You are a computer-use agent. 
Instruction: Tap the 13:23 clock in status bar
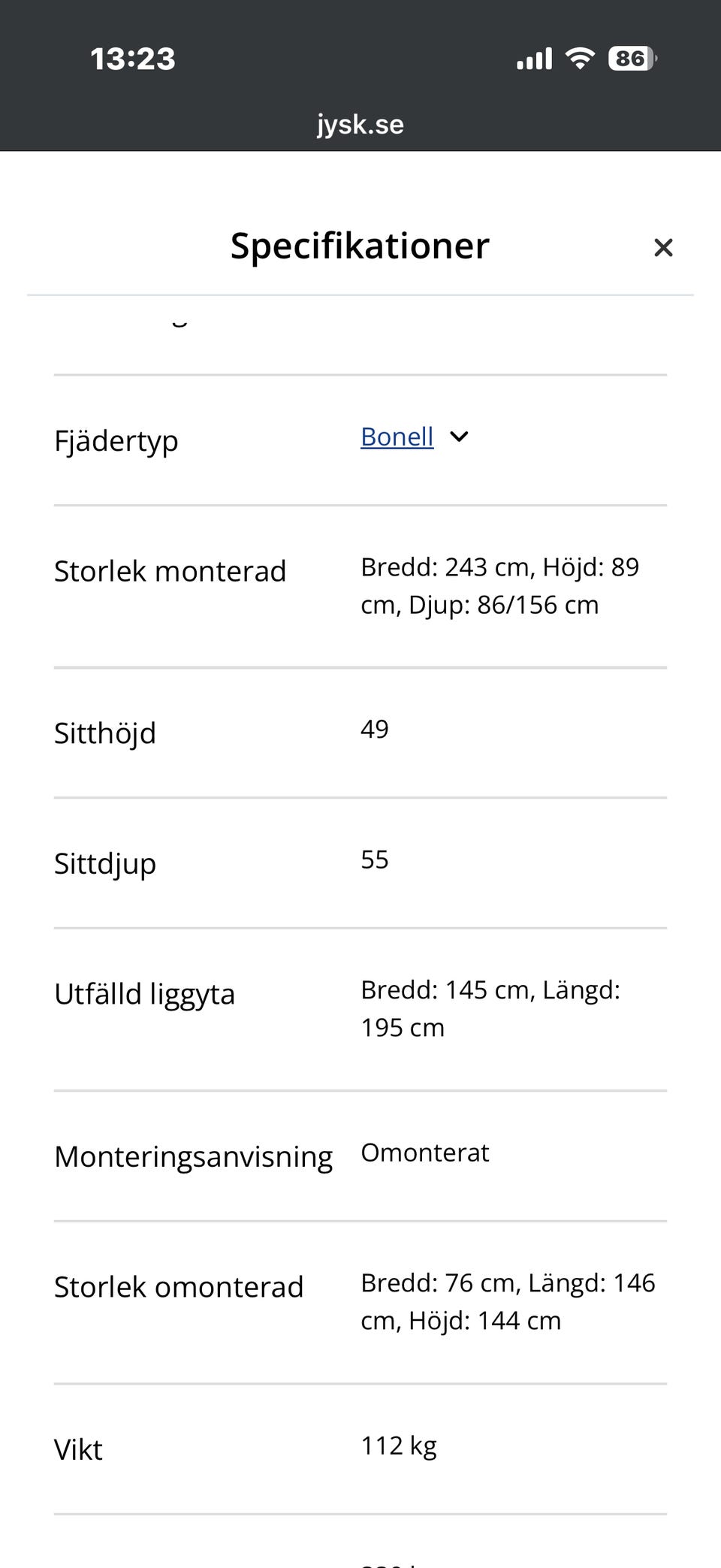(x=132, y=59)
